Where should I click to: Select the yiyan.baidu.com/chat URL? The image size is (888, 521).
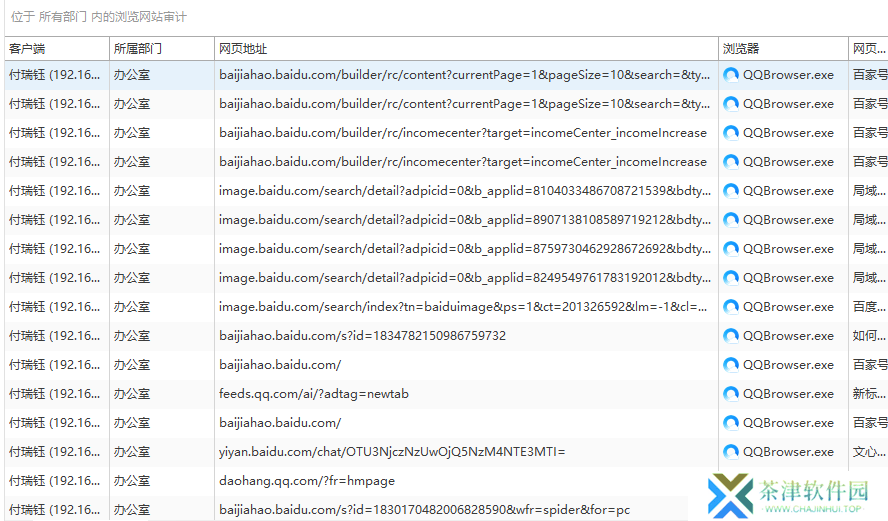[x=392, y=452]
